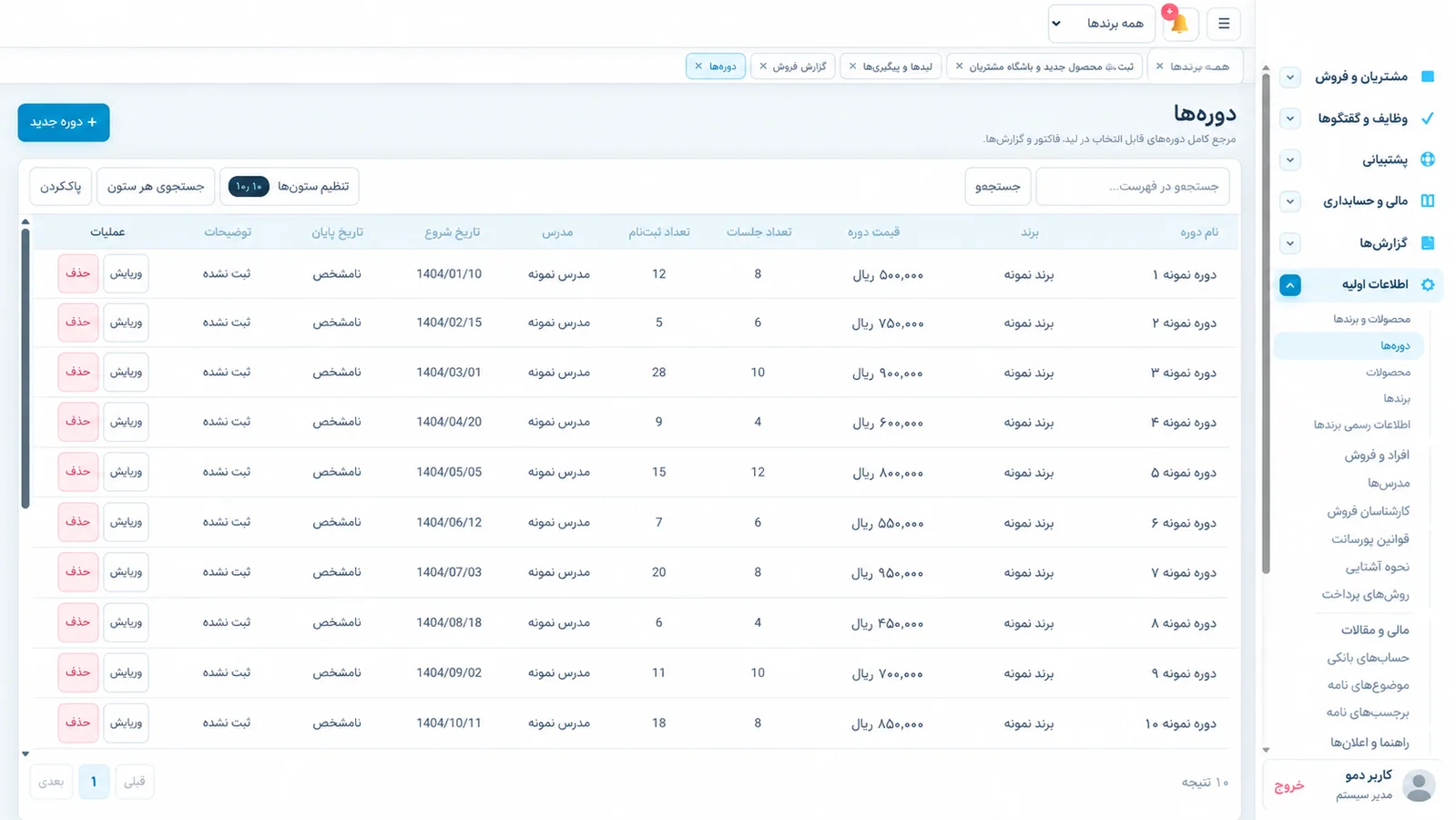Viewport: 1456px width, 820px height.
Task: Click the پشتیبانی globe icon
Action: 1428,159
